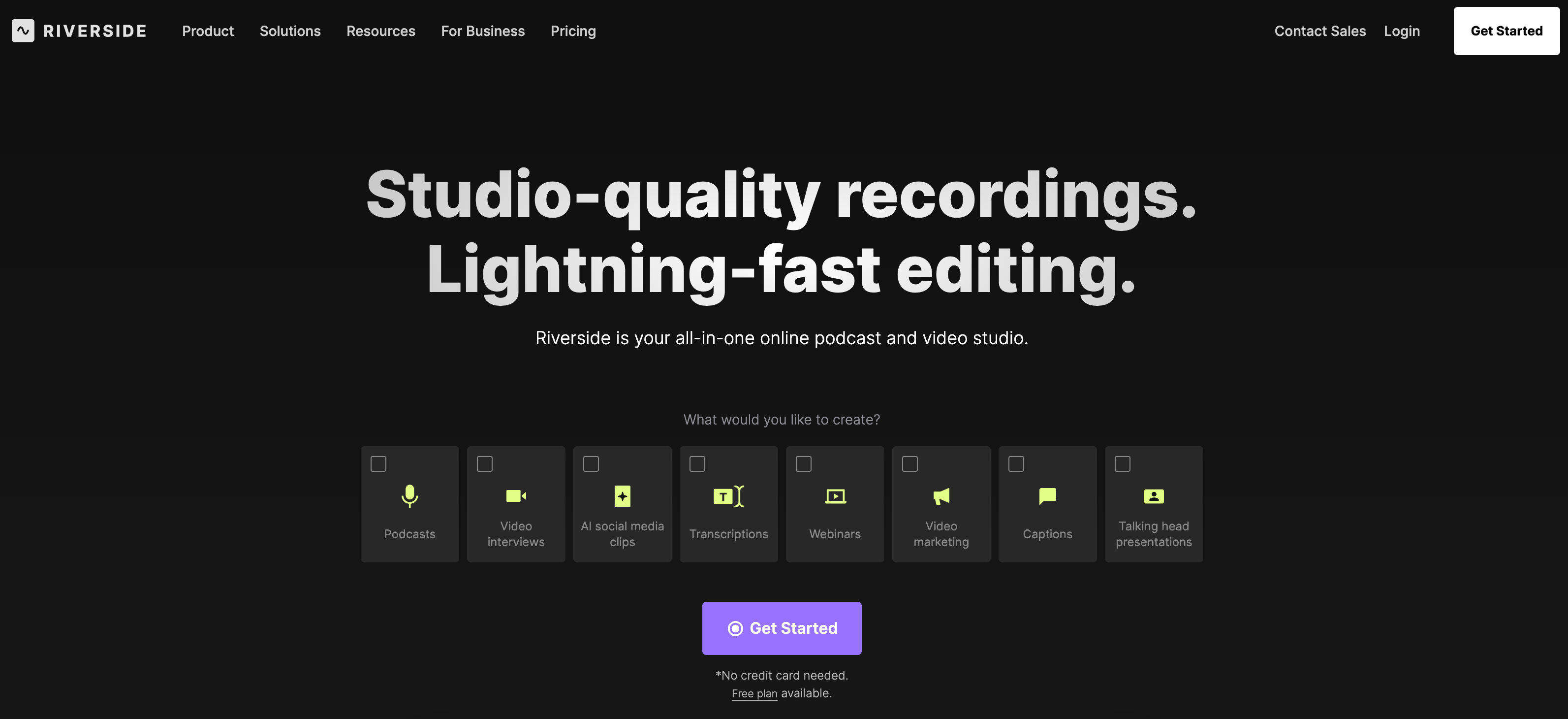
Task: Open the Resources menu
Action: [380, 31]
